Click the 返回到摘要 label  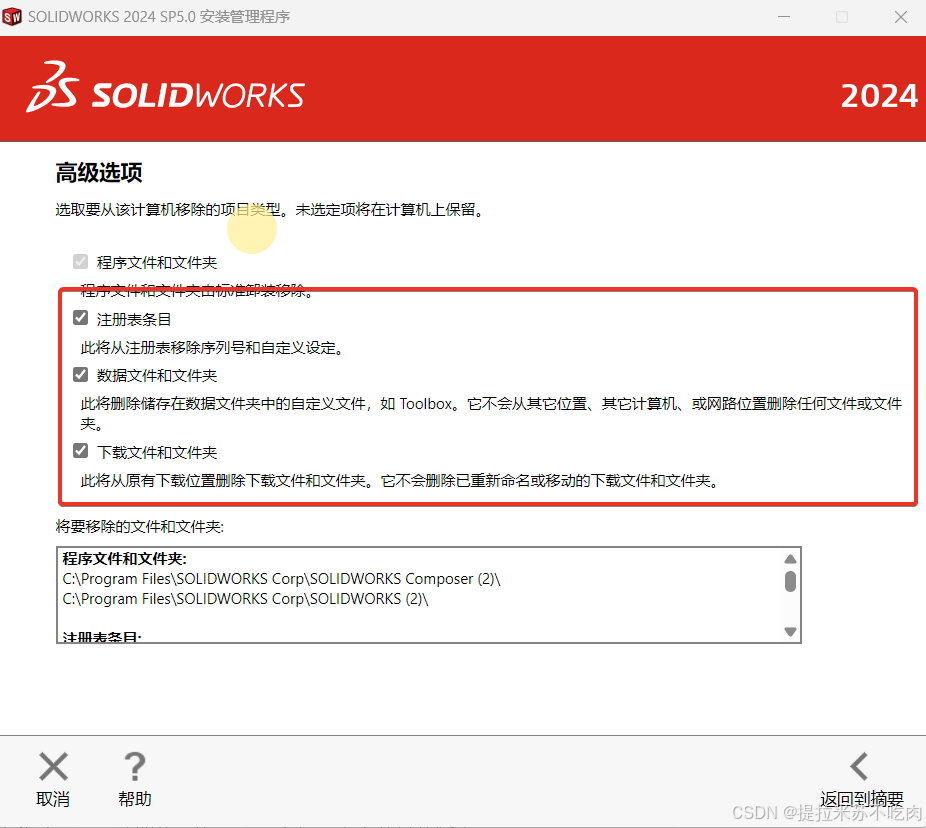tap(862, 799)
